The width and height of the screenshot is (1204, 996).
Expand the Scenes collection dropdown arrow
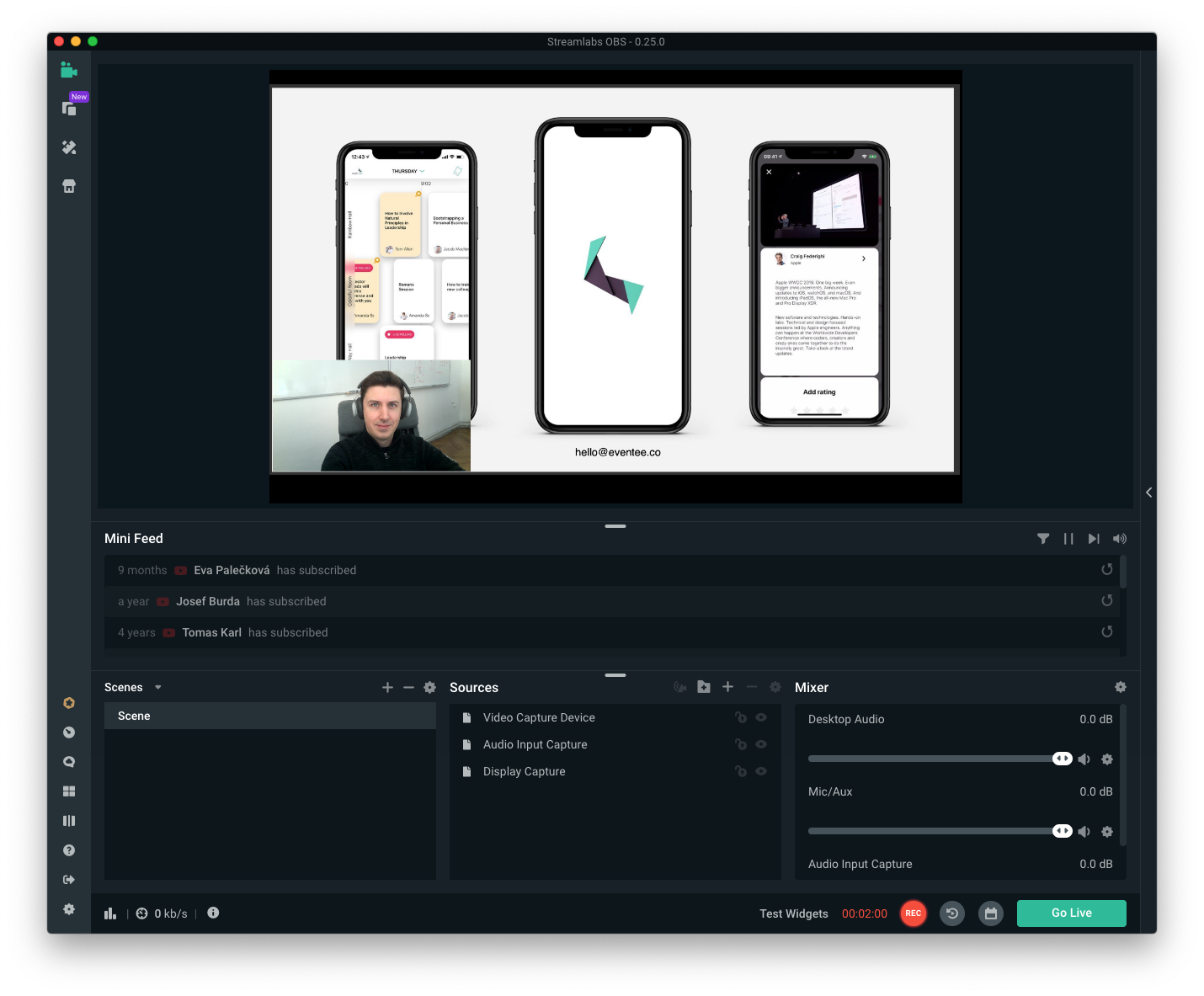157,688
